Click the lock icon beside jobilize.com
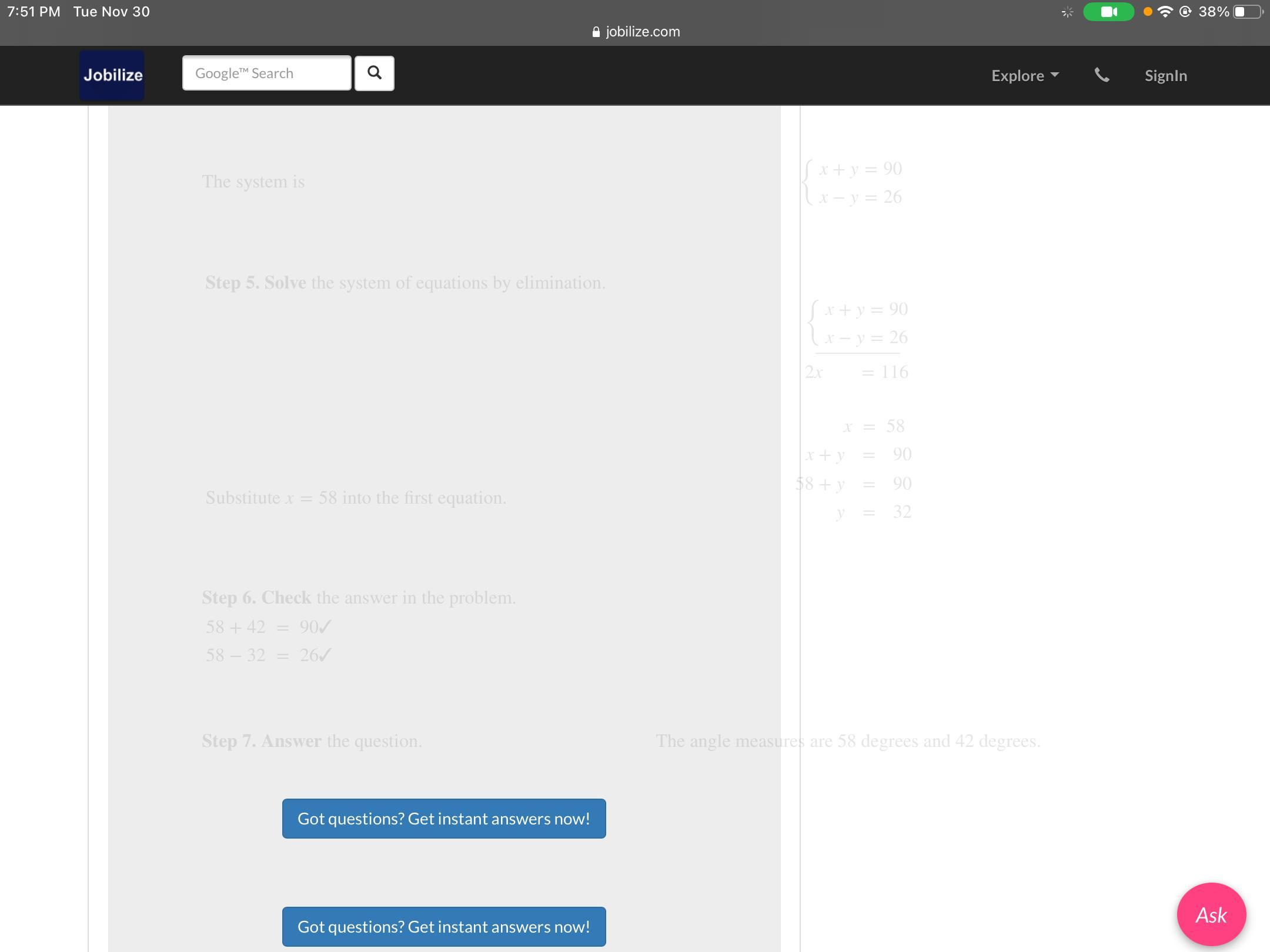Screen dimensions: 1270x952 pos(596,32)
